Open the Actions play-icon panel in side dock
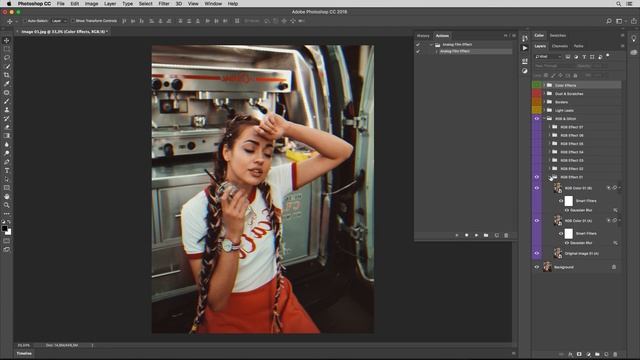 525,48
